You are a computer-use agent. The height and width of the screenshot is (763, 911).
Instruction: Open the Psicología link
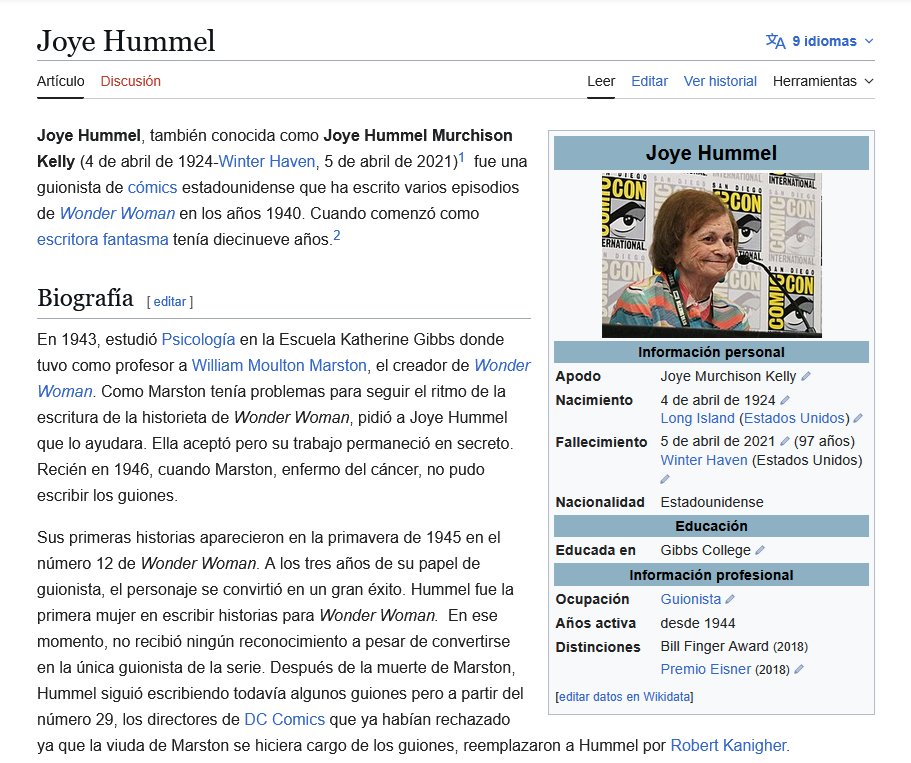pos(198,339)
